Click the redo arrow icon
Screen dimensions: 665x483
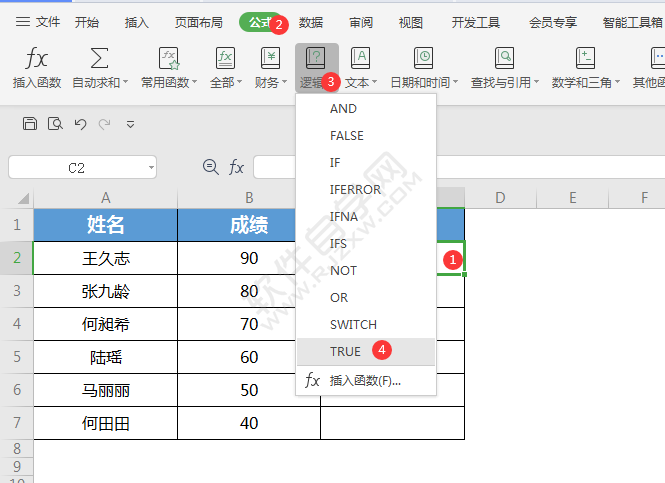pos(104,124)
